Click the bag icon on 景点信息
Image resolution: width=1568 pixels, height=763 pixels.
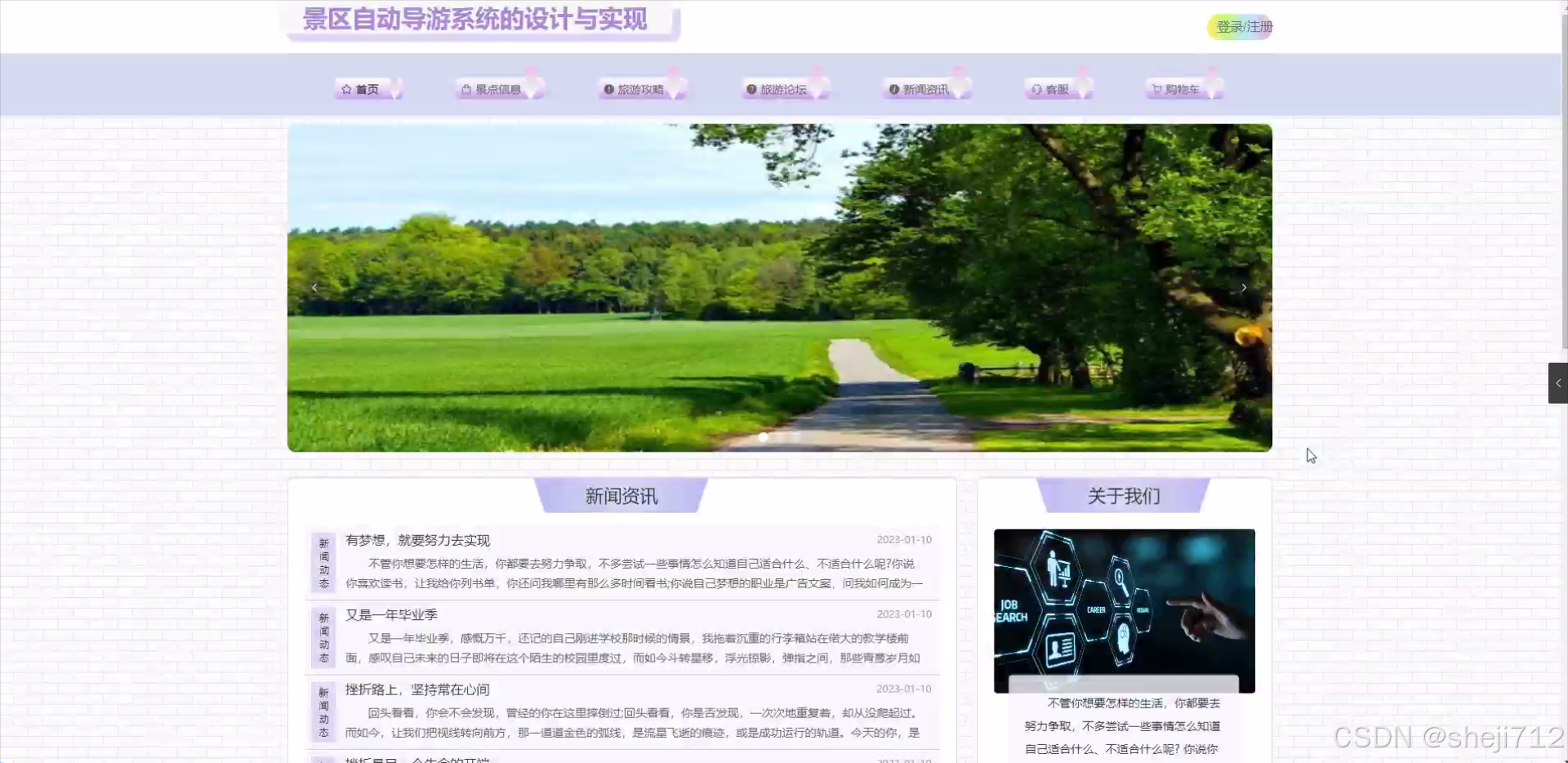[x=466, y=88]
